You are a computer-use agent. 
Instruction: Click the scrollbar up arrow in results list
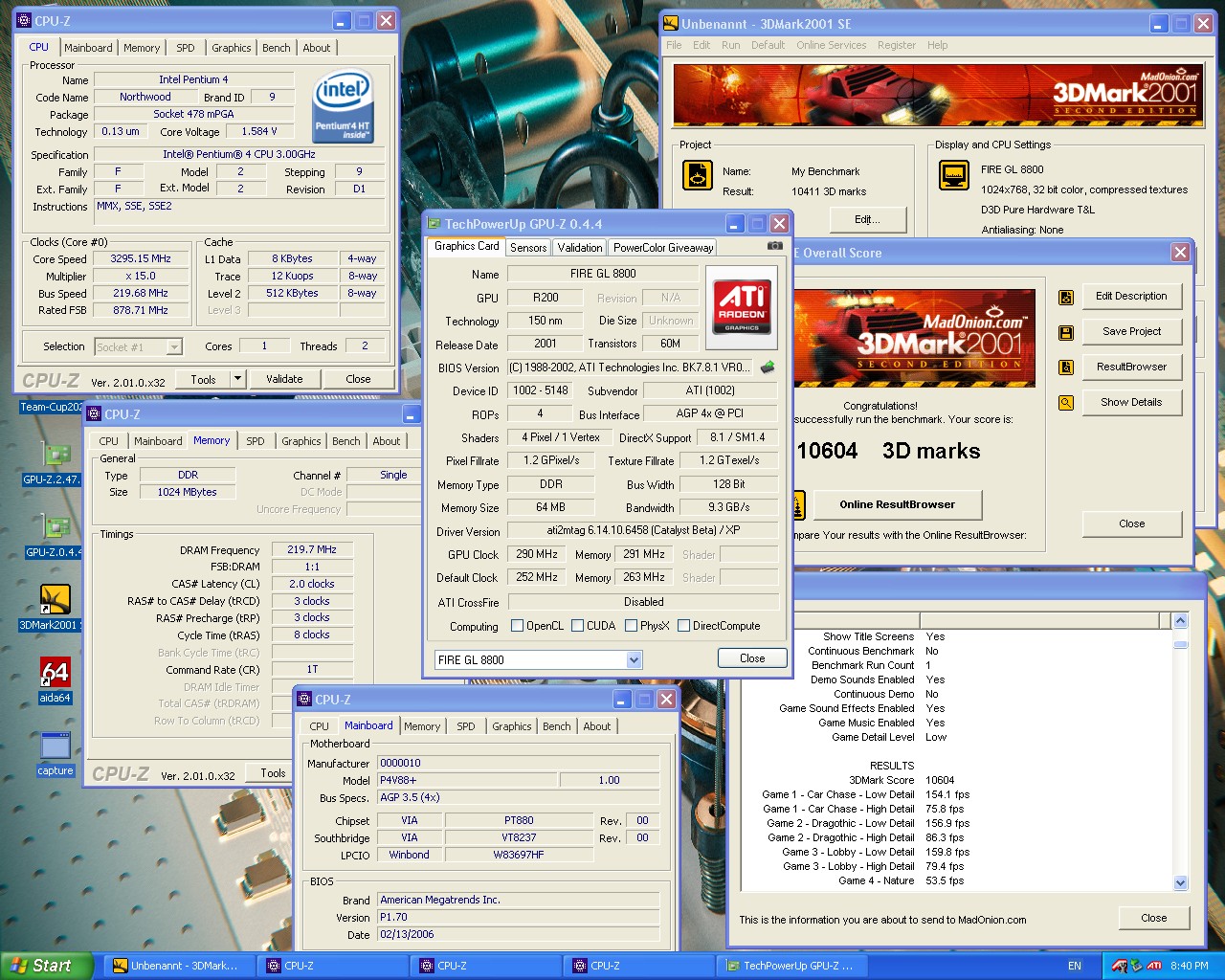click(x=1180, y=621)
